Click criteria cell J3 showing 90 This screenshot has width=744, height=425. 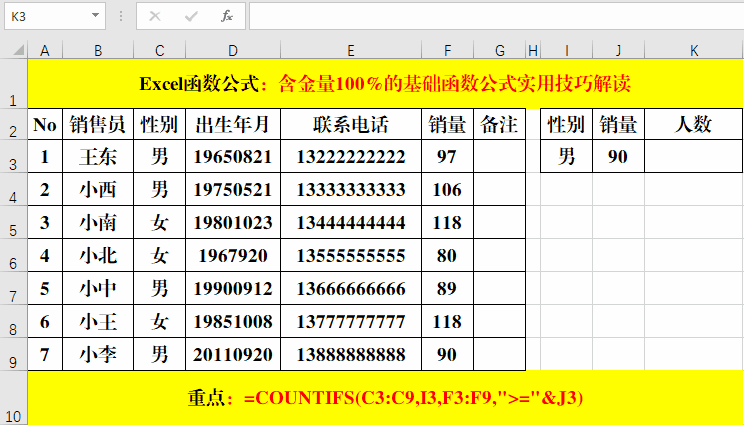pos(618,156)
